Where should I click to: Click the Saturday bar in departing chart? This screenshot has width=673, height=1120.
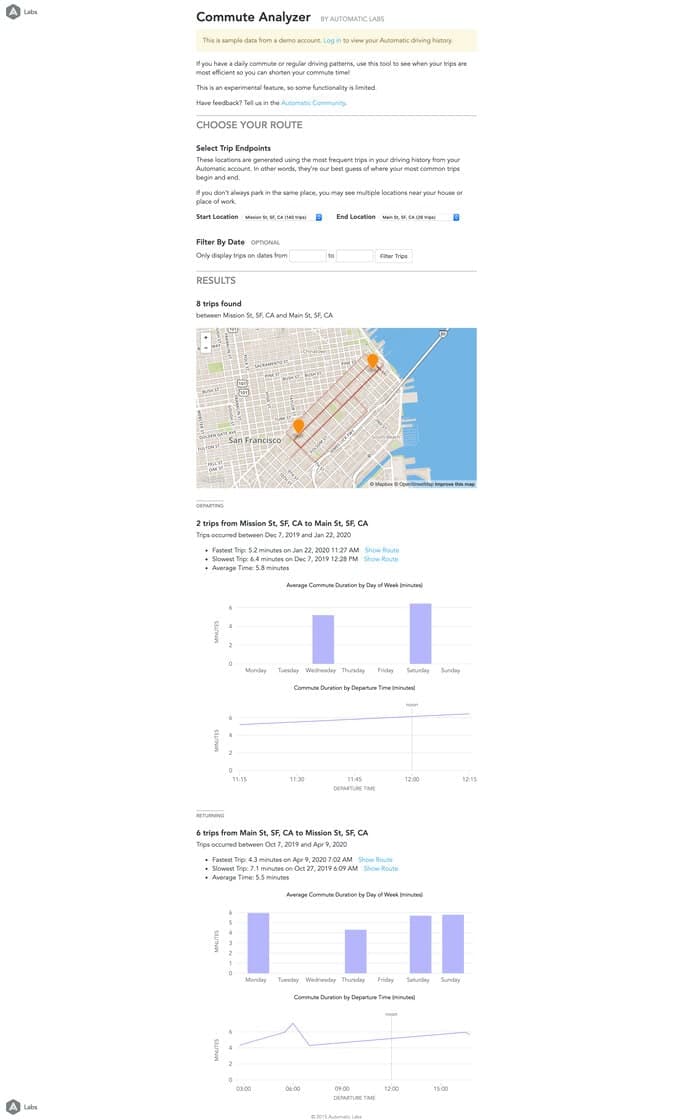(420, 634)
